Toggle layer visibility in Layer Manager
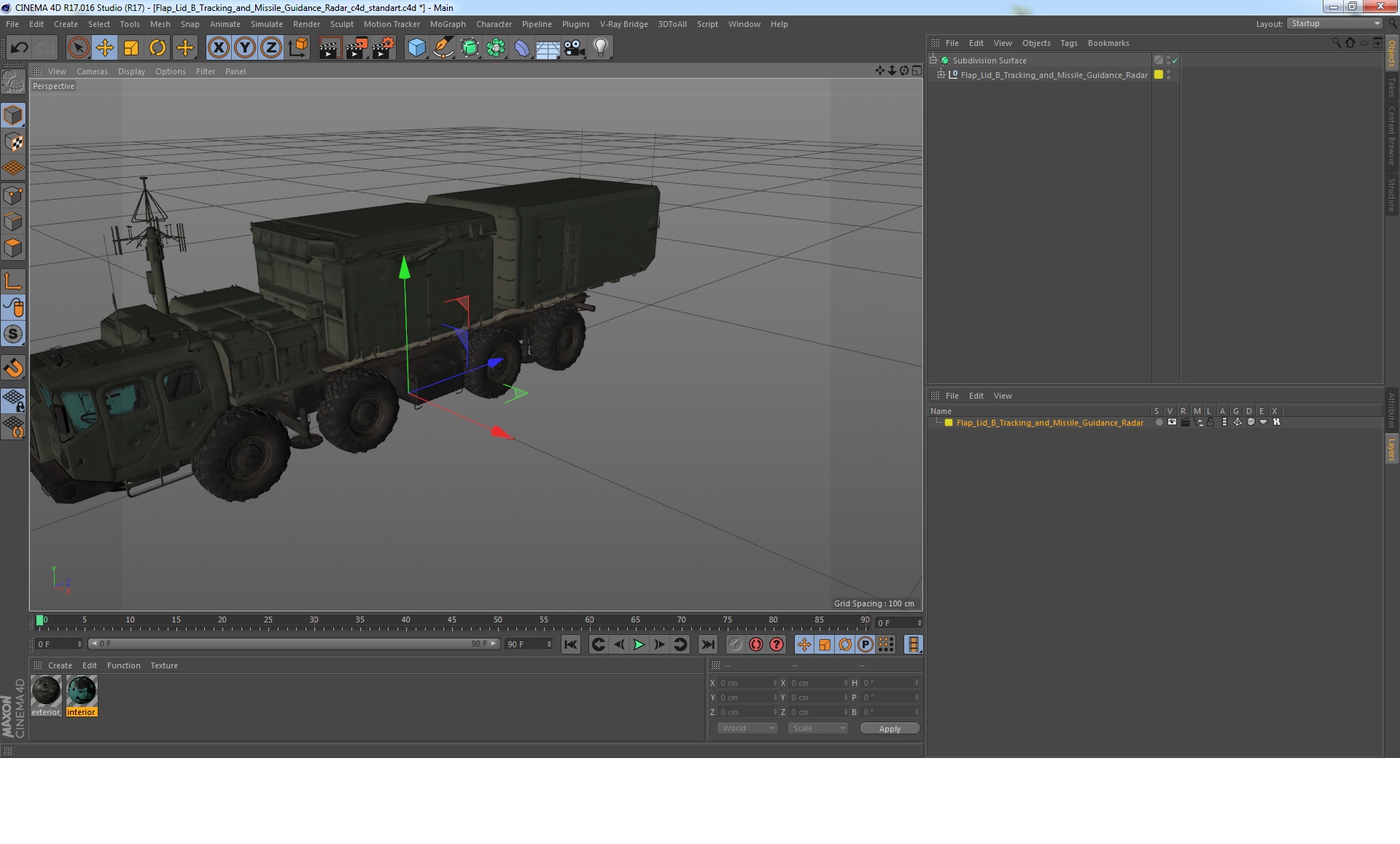The width and height of the screenshot is (1400, 844). click(1172, 423)
